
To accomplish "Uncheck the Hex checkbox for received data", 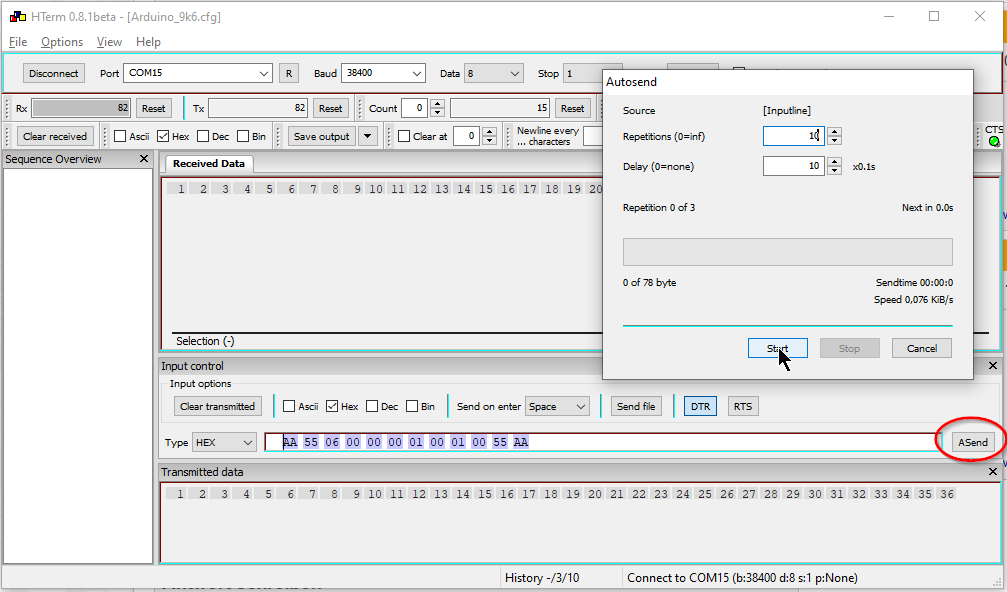I will click(163, 136).
